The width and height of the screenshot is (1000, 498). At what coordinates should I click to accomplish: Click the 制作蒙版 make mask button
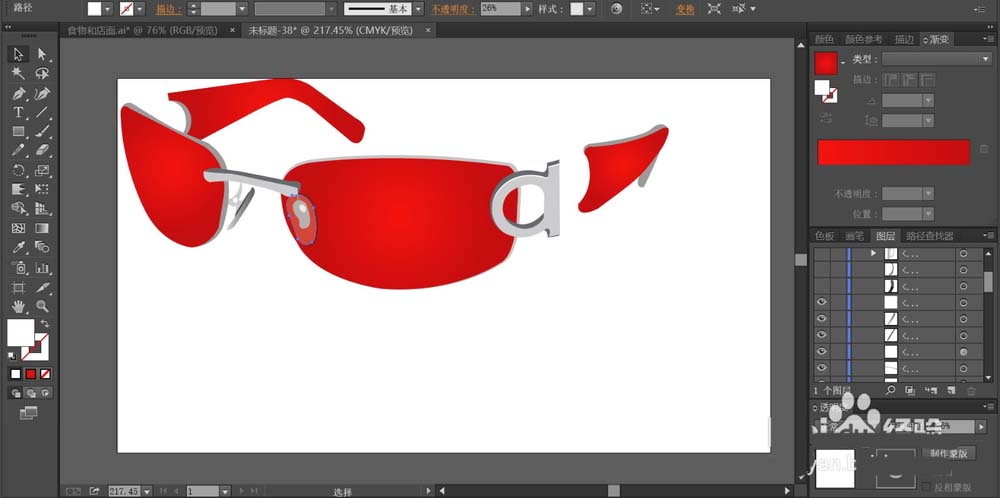(949, 453)
